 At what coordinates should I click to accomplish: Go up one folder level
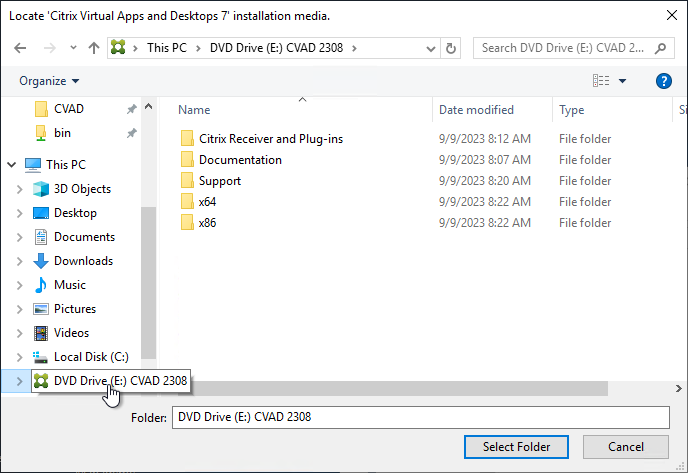(93, 48)
